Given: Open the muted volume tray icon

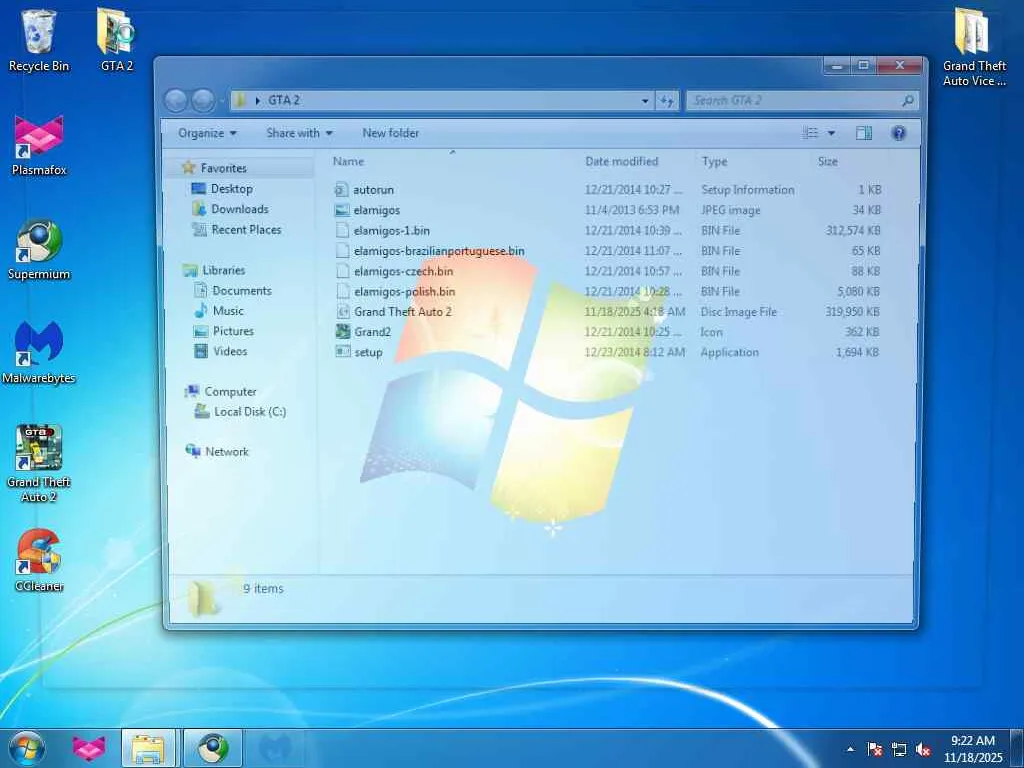Looking at the screenshot, I should point(923,749).
